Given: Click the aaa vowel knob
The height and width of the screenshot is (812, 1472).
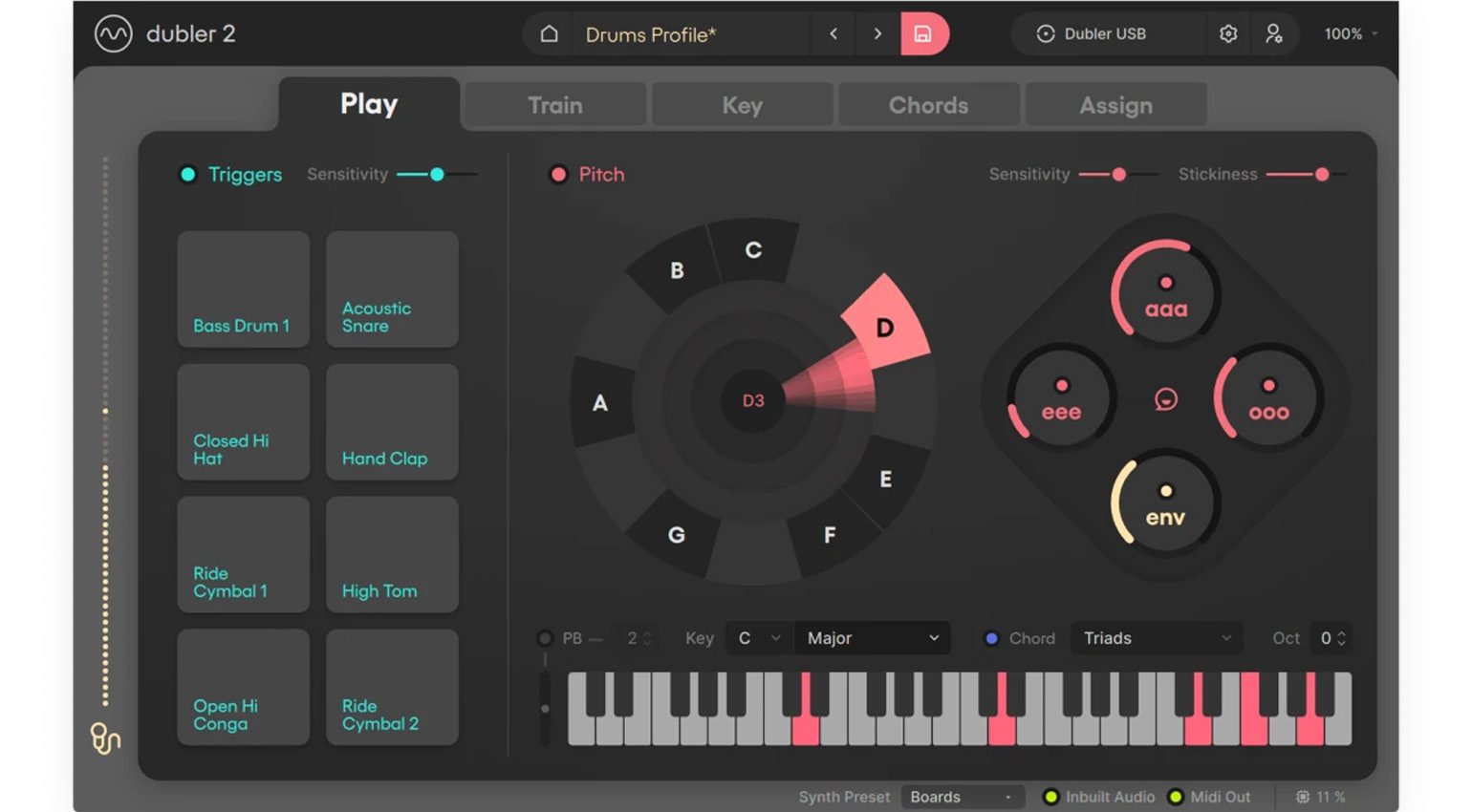Looking at the screenshot, I should [1165, 294].
